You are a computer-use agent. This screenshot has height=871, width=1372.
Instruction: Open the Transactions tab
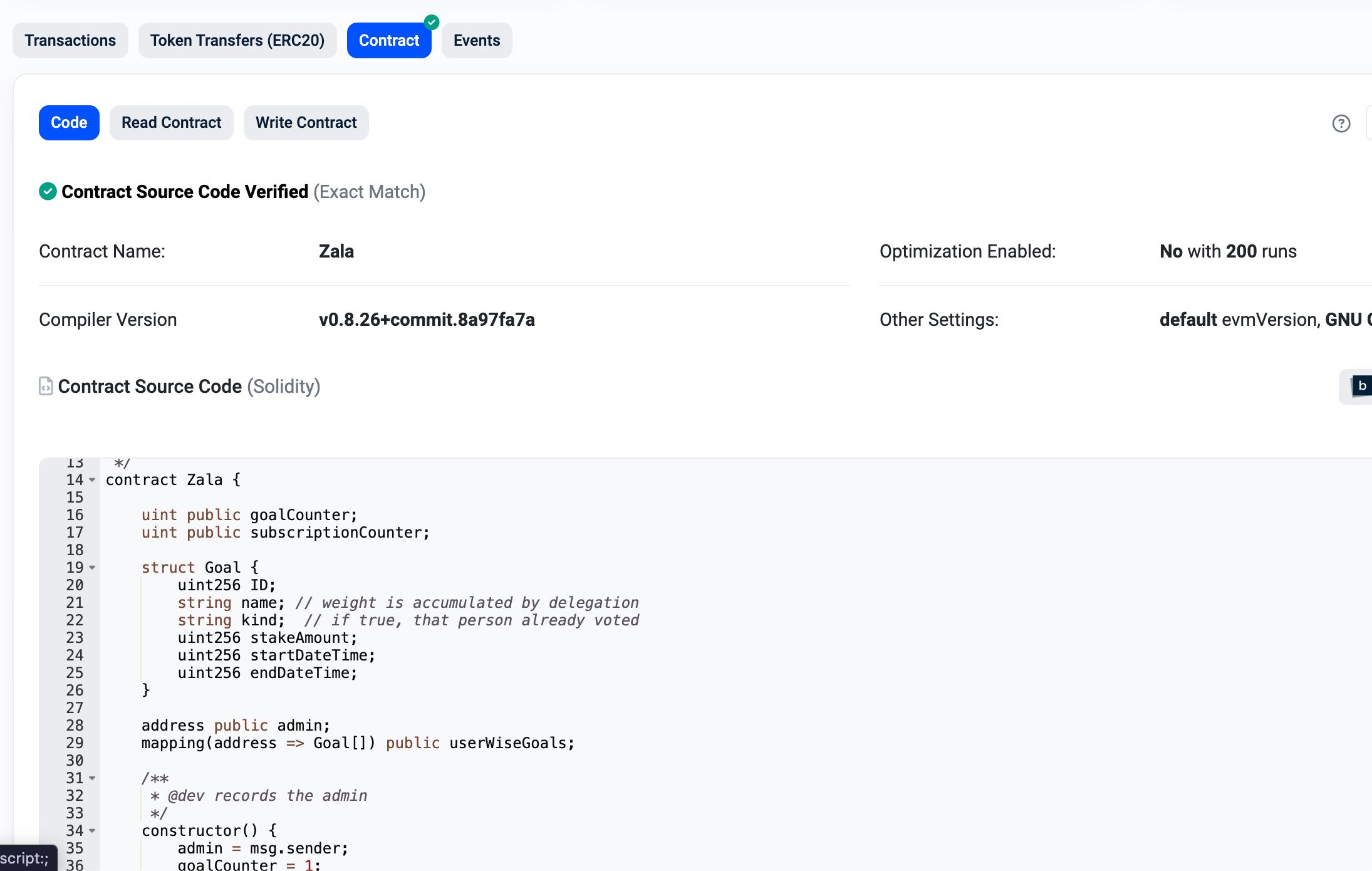point(70,41)
